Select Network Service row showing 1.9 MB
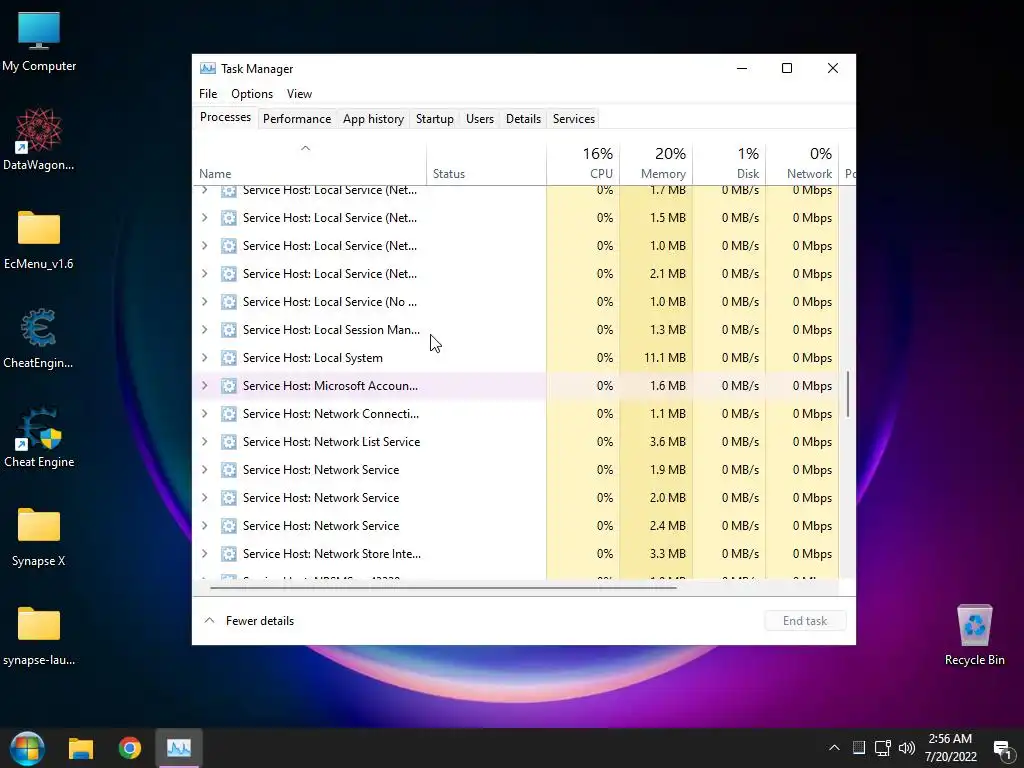Viewport: 1024px width, 768px height. 516,470
